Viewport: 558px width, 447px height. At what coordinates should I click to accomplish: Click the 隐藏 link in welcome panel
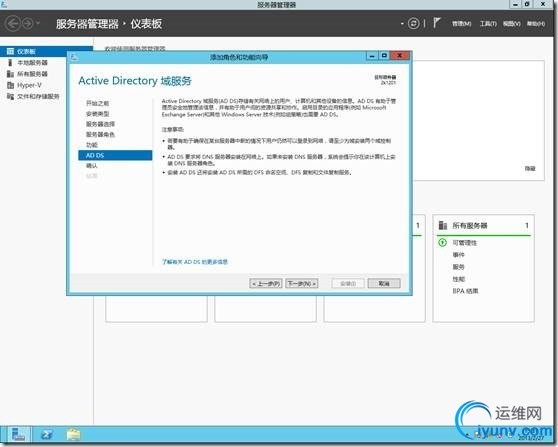pyautogui.click(x=530, y=168)
